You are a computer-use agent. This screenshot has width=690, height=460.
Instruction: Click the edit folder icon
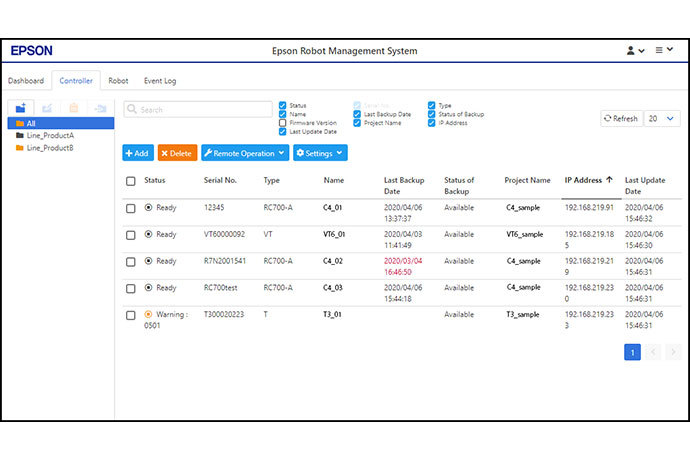(x=47, y=108)
